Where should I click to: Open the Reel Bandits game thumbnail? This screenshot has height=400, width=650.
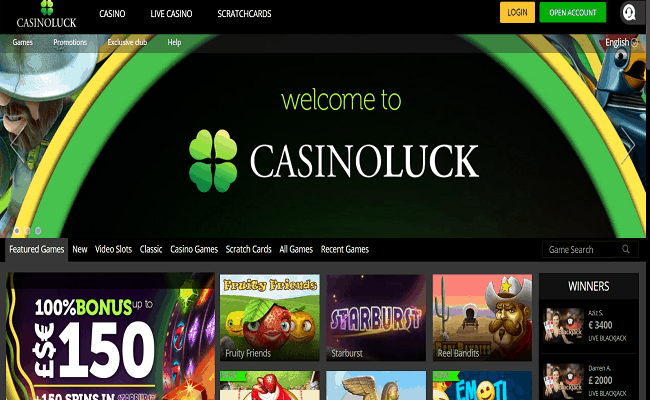pos(482,318)
